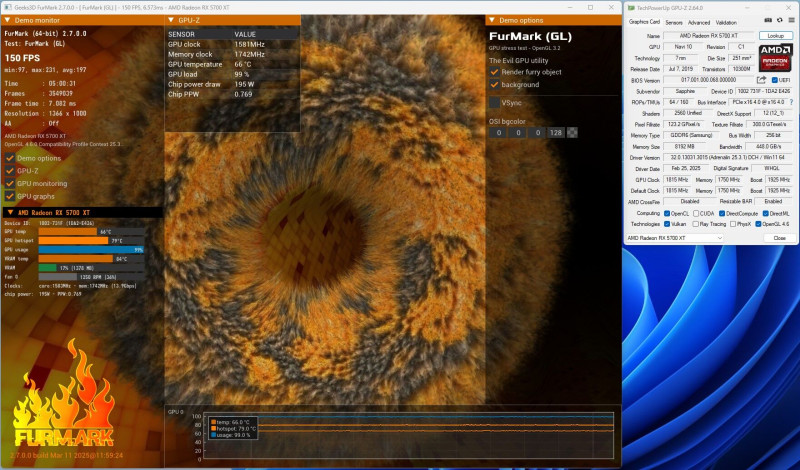Viewport: 800px width, 470px height.
Task: Click the Bus Interface question mark icon
Action: 791,103
